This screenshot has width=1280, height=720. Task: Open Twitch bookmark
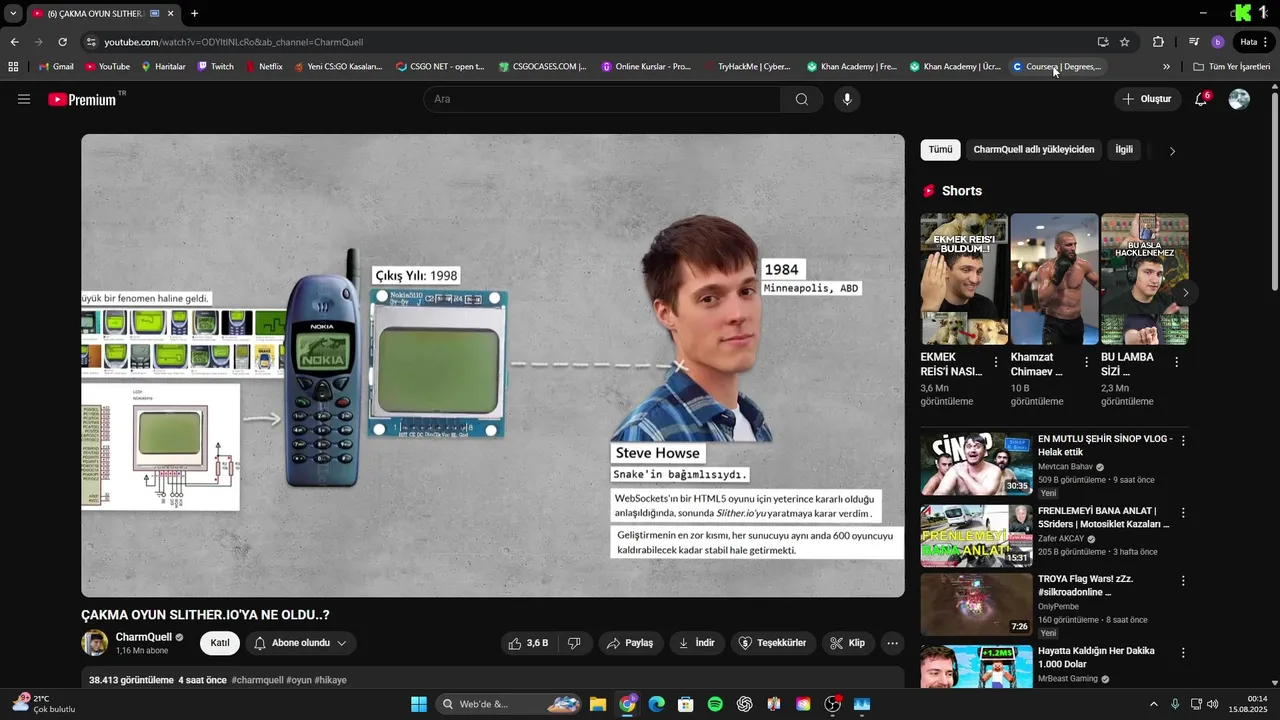(215, 67)
